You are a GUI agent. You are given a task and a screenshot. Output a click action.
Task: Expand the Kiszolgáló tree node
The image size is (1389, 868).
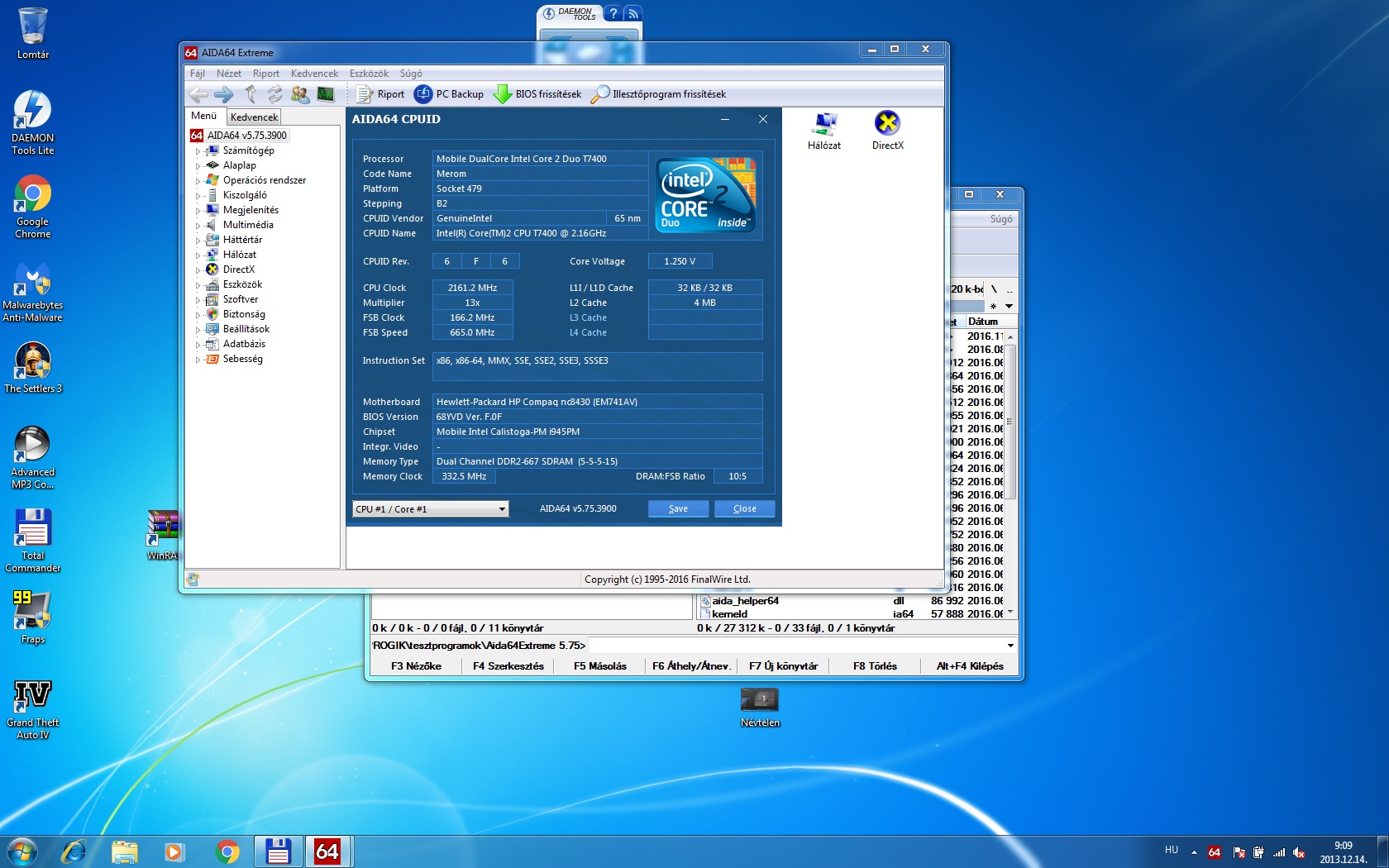pos(198,196)
